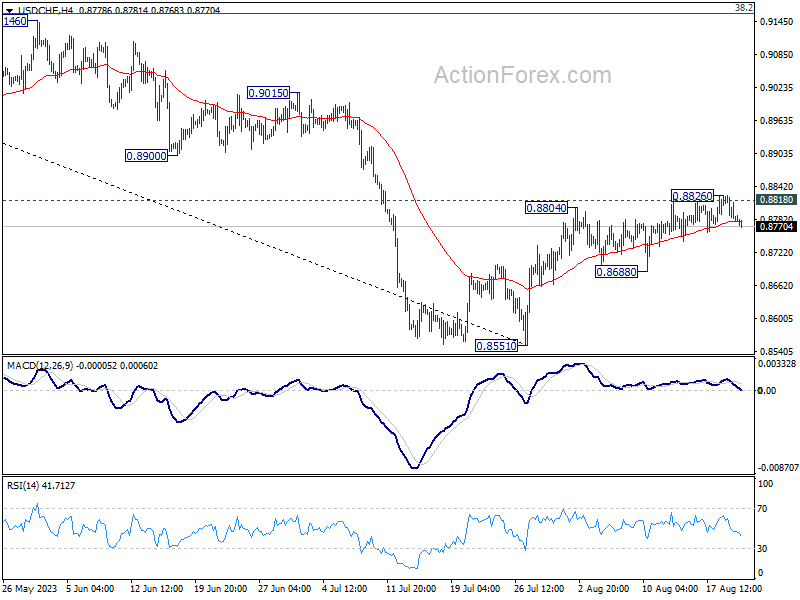Select the 0.89000 price label
This screenshot has height=600, width=800.
coord(146,156)
